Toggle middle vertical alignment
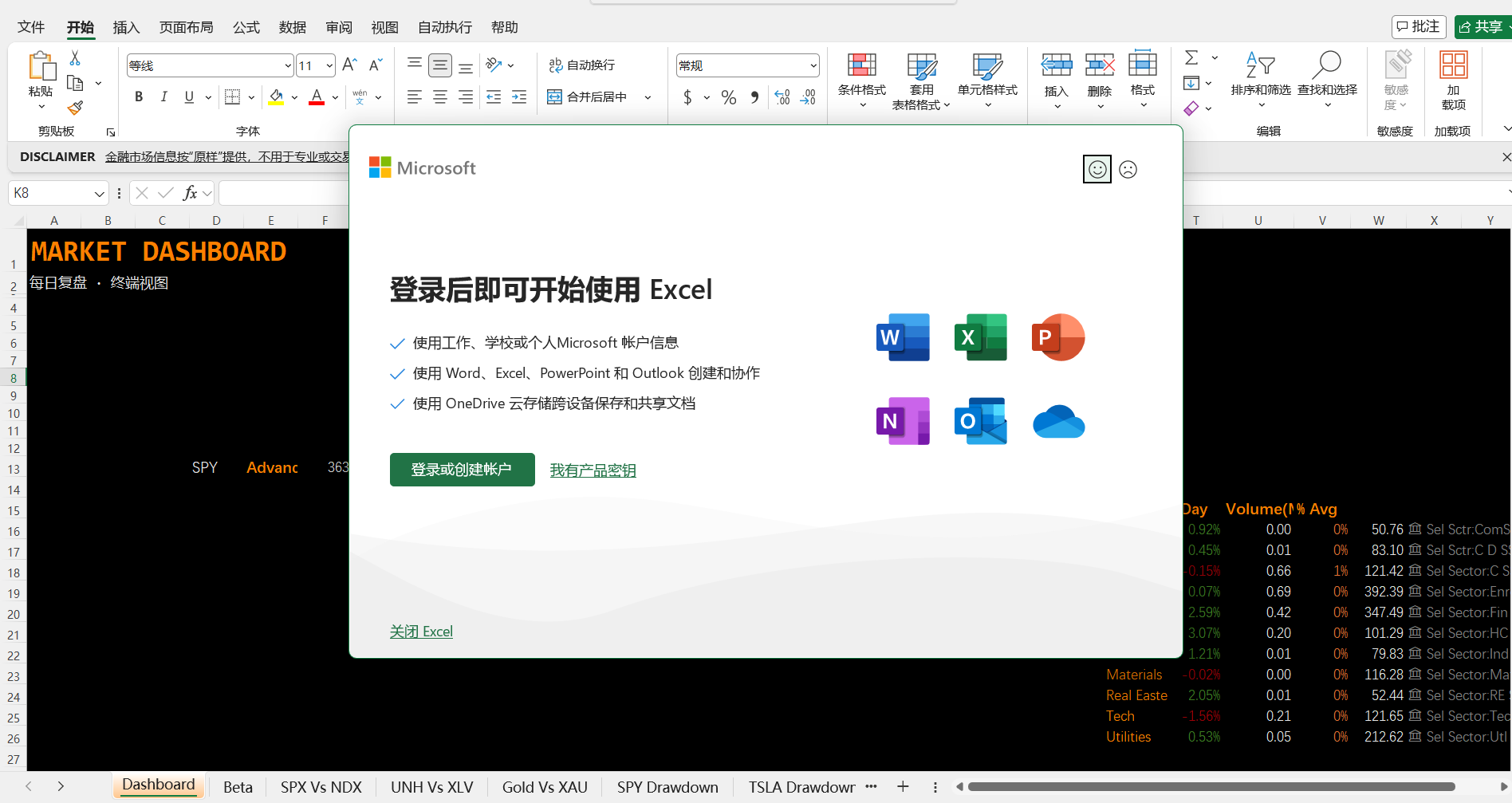Screen dimensions: 1512x803 point(440,65)
